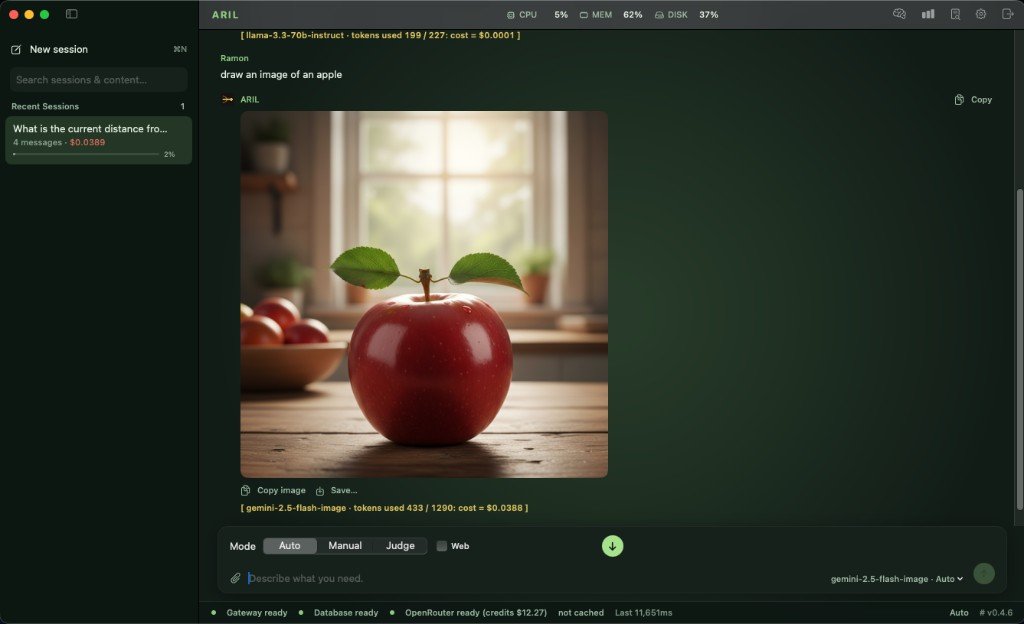
Task: Click the Gateway ready status dot
Action: pyautogui.click(x=214, y=612)
